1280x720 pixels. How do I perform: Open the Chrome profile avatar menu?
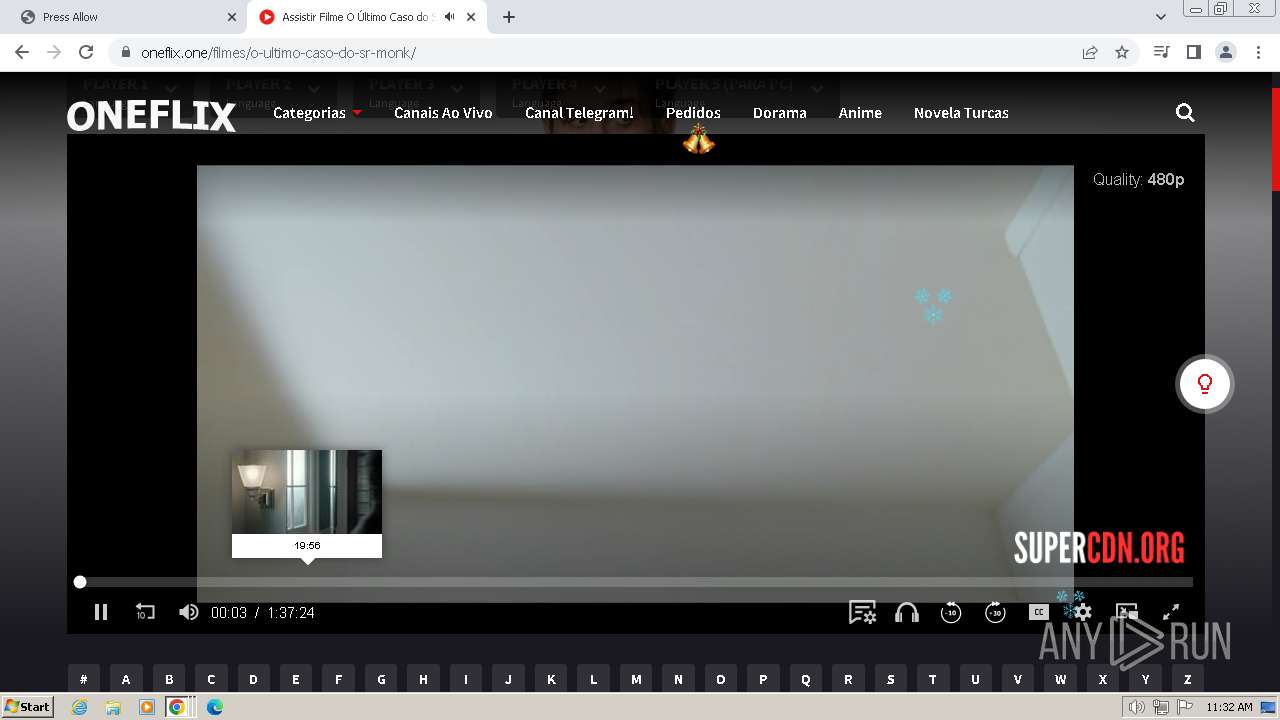point(1225,52)
